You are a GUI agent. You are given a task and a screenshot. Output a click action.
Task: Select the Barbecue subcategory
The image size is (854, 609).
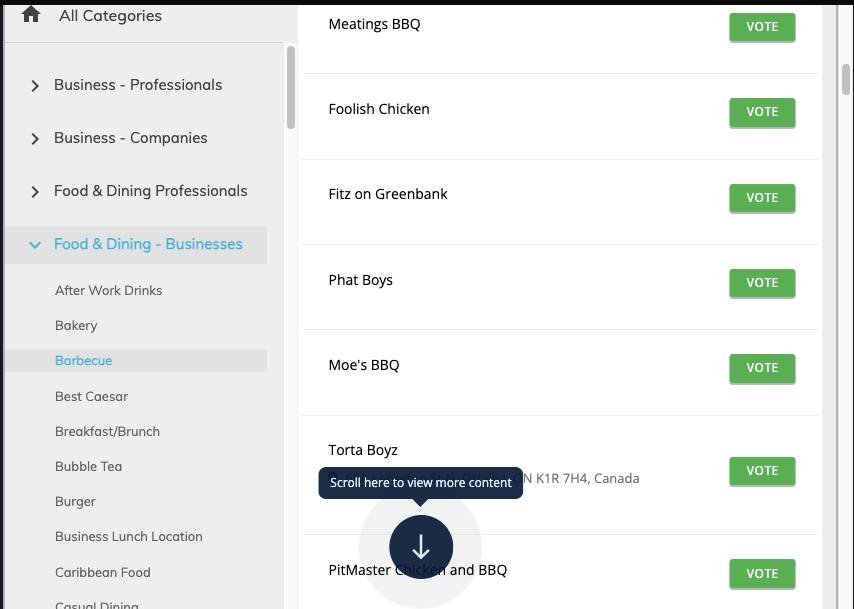click(x=83, y=361)
